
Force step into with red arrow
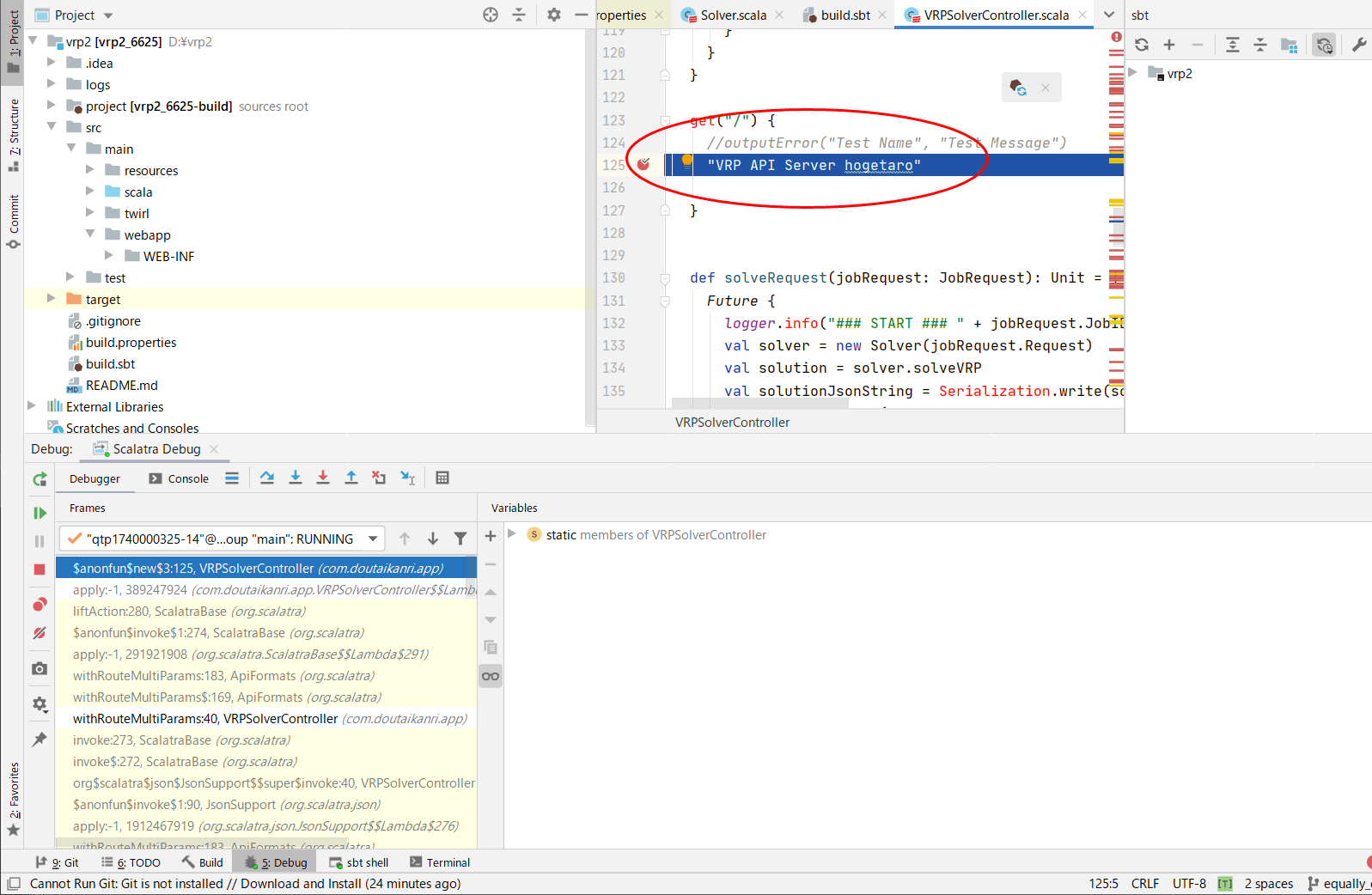[323, 478]
